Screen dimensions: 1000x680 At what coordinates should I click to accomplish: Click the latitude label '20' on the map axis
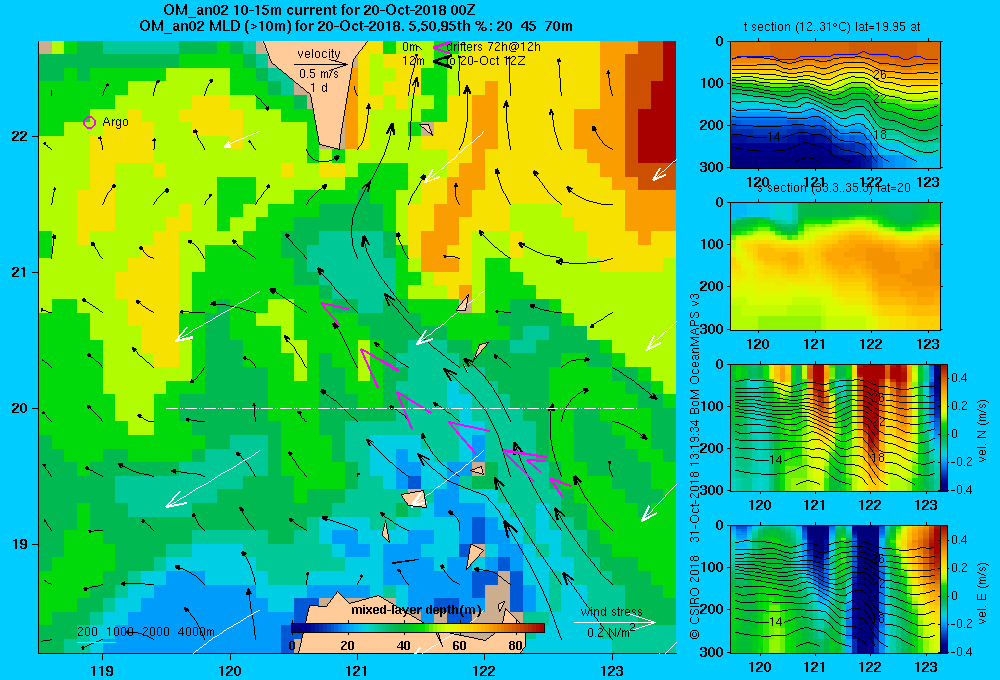click(19, 408)
